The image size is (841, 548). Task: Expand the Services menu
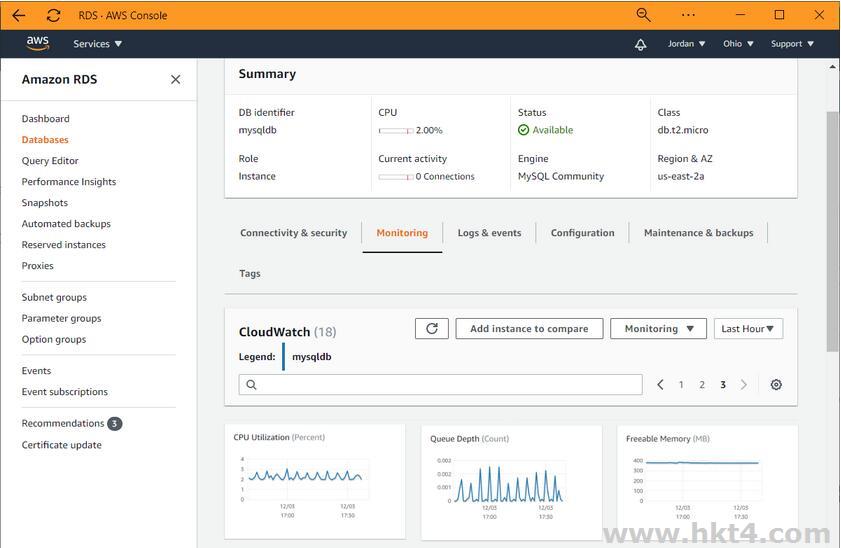point(98,44)
